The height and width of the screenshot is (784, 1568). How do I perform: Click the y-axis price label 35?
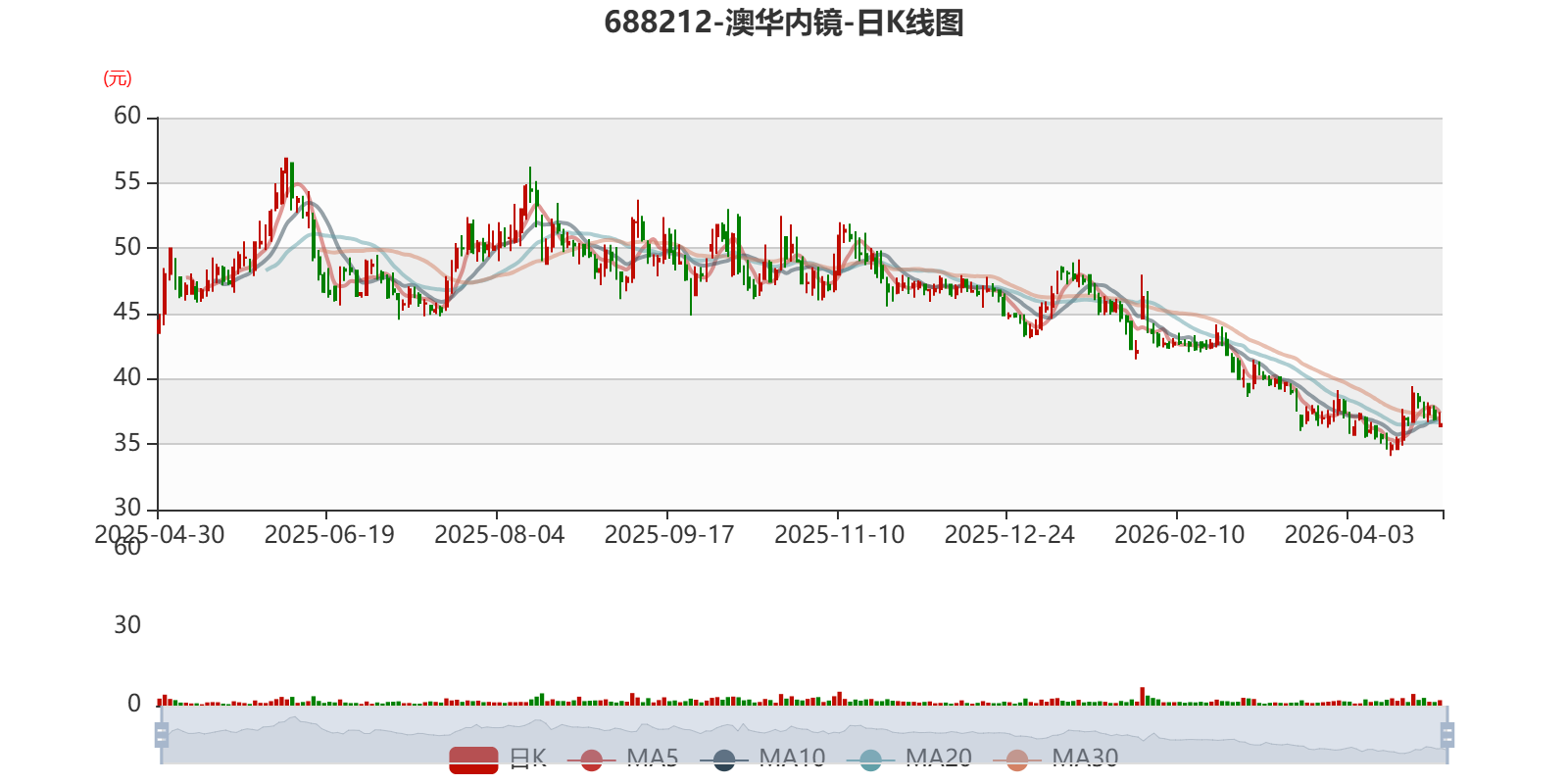point(127,443)
